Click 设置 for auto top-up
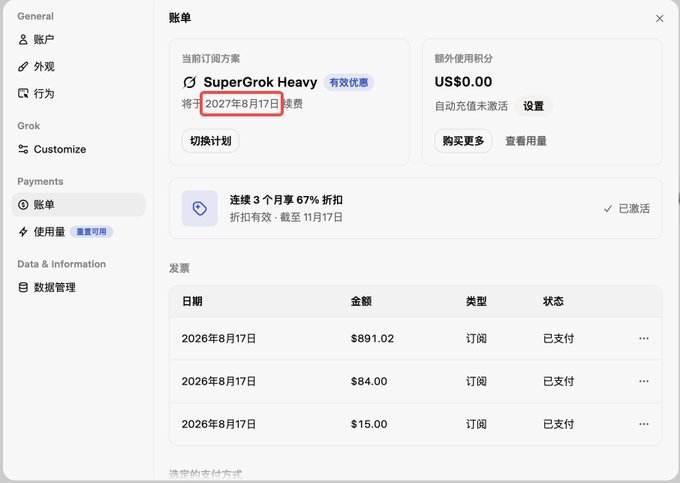The width and height of the screenshot is (680, 483). point(533,106)
